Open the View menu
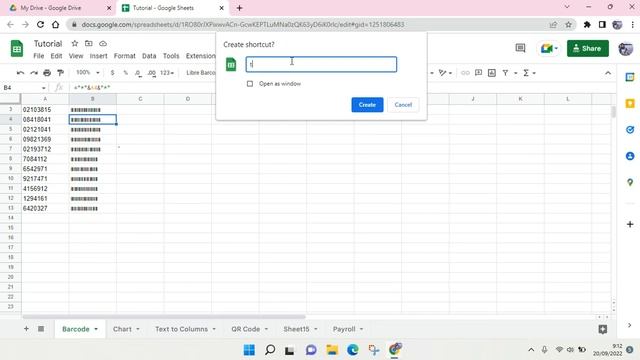 pyautogui.click(x=76, y=56)
